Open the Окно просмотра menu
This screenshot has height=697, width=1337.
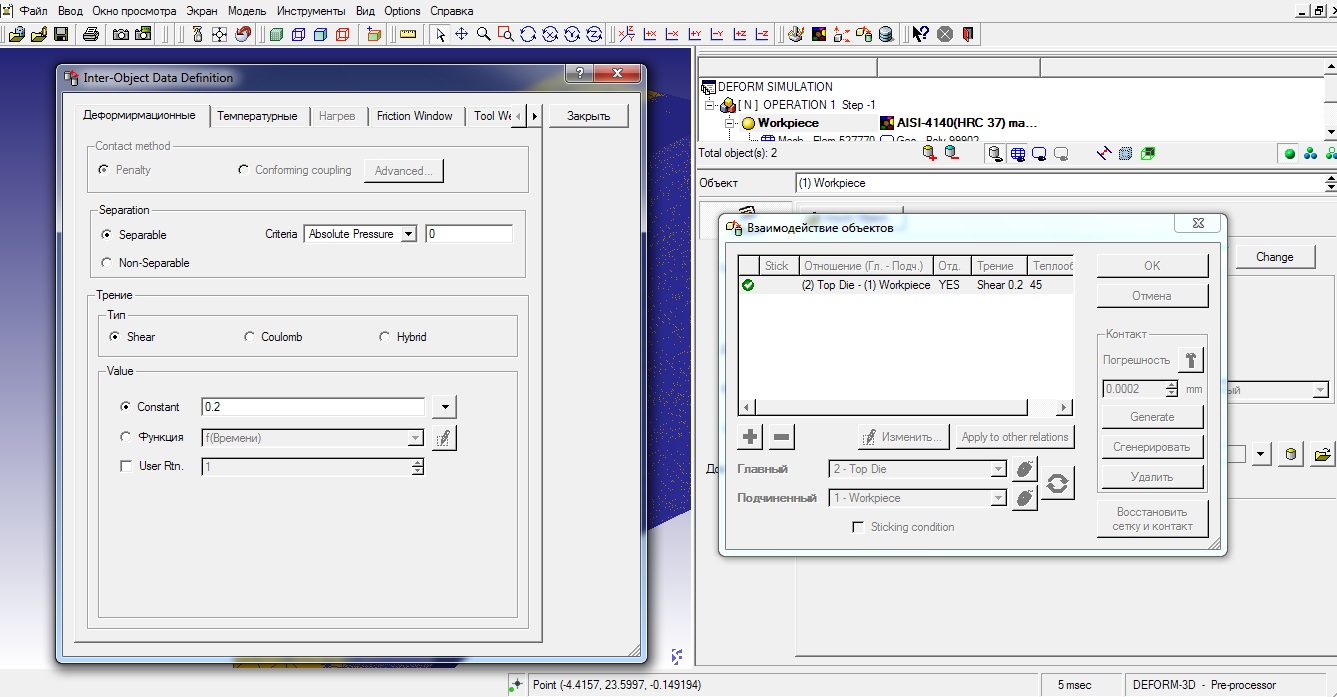pyautogui.click(x=134, y=11)
